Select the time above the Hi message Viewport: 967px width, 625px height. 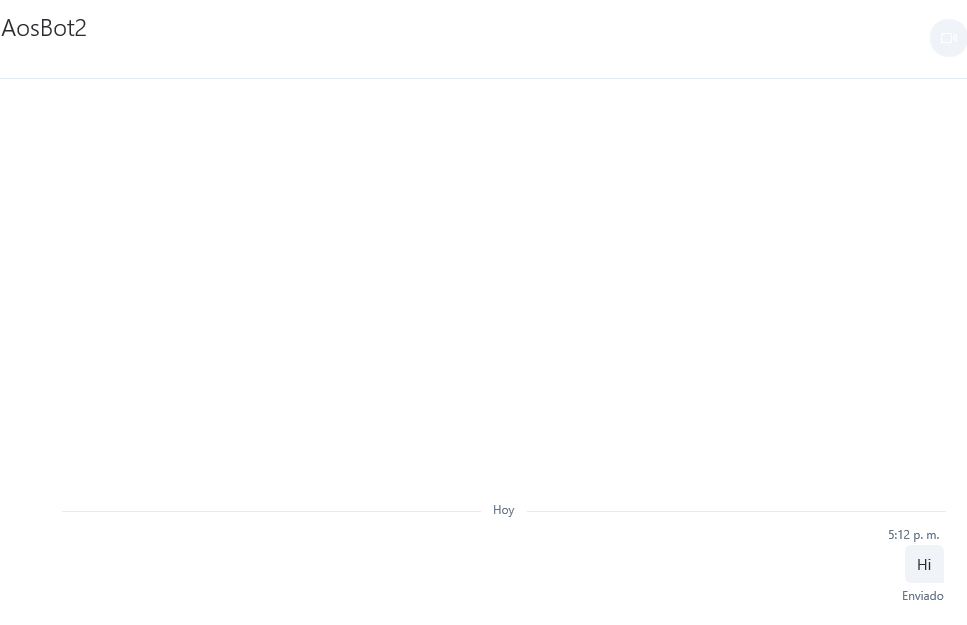point(913,535)
